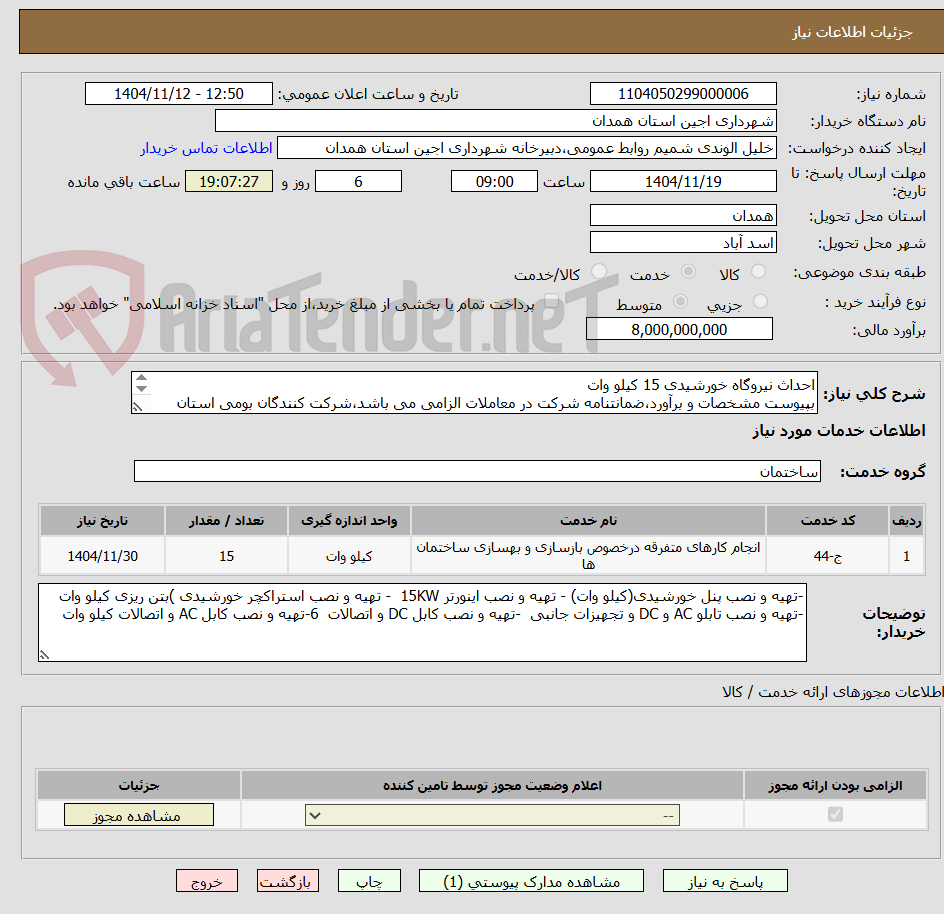
Task: Select the خدمت radio button
Action: pyautogui.click(x=688, y=272)
